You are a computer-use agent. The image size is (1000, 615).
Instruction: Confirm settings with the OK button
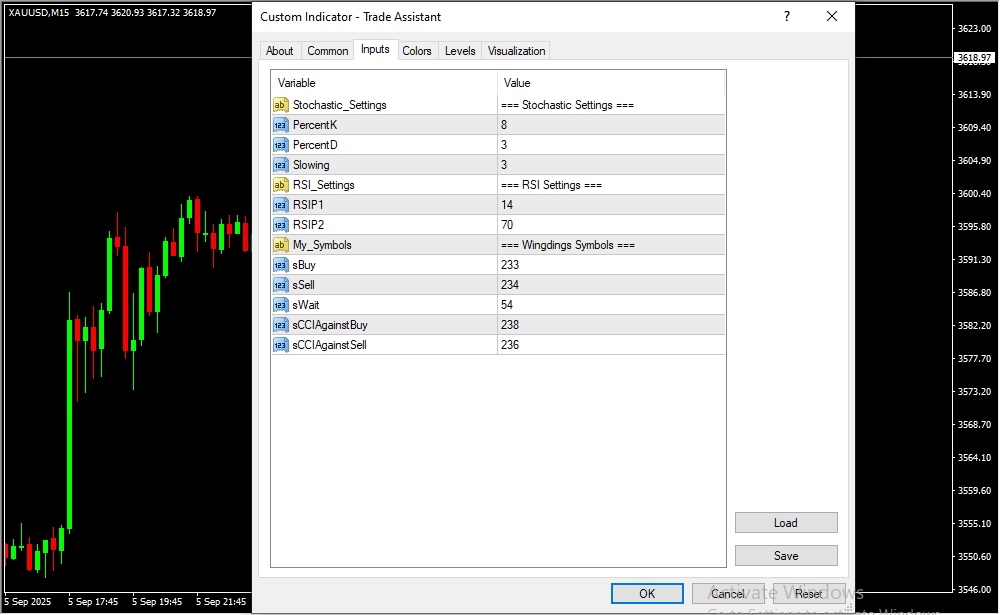[647, 594]
